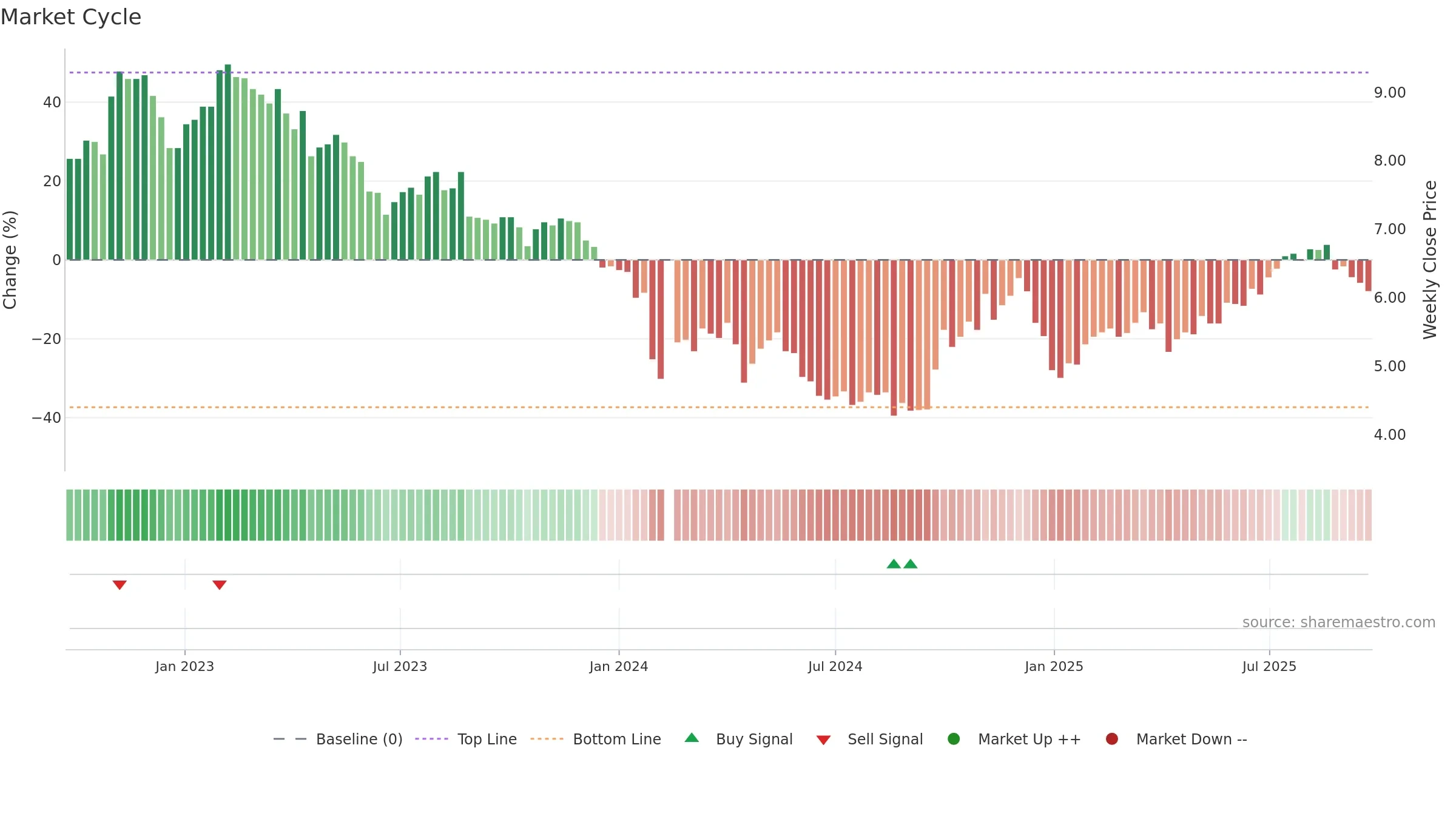Screen dimensions: 1456x819
Task: Click the −20 tick on Change axis
Action: 47,339
